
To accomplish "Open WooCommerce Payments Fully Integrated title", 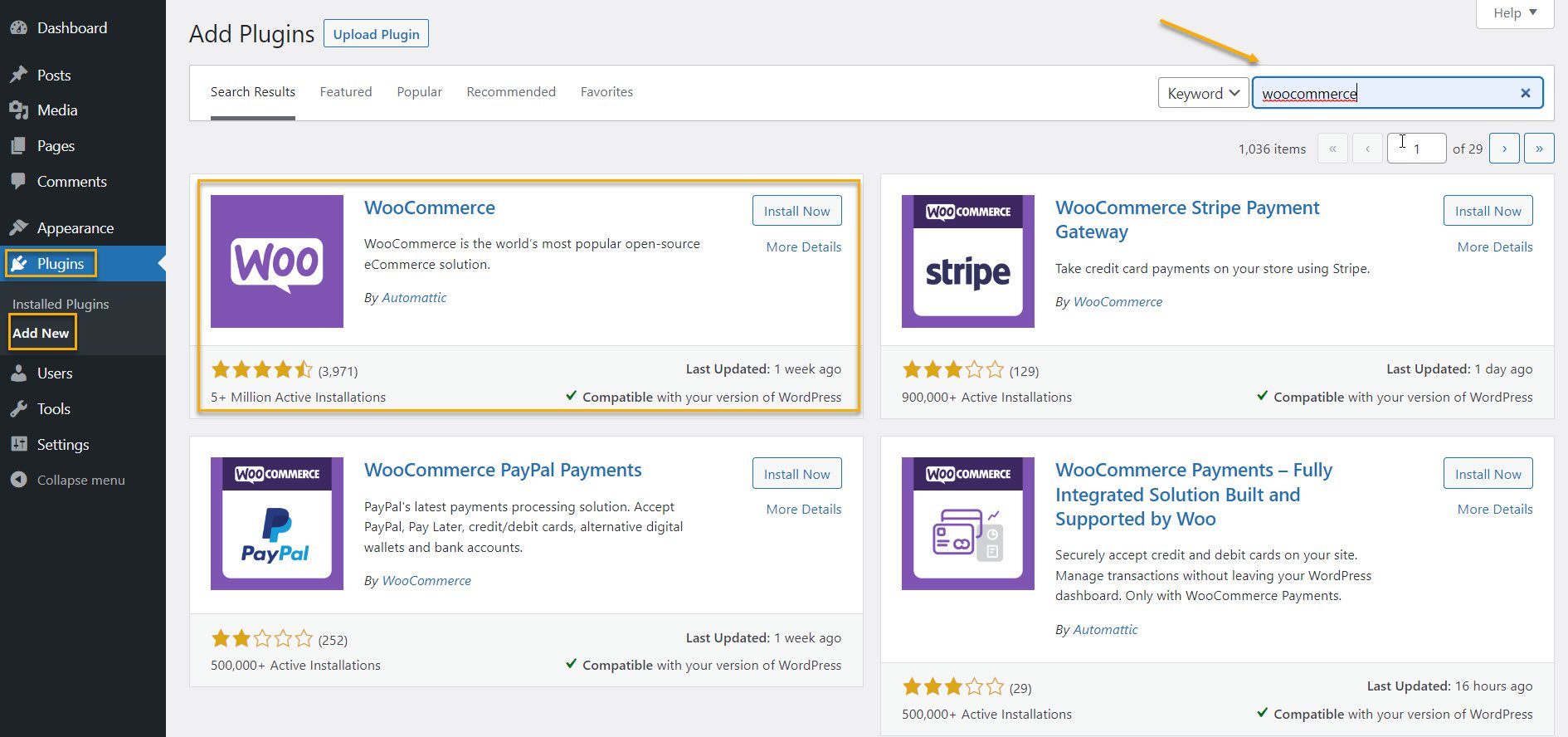I will point(1194,495).
